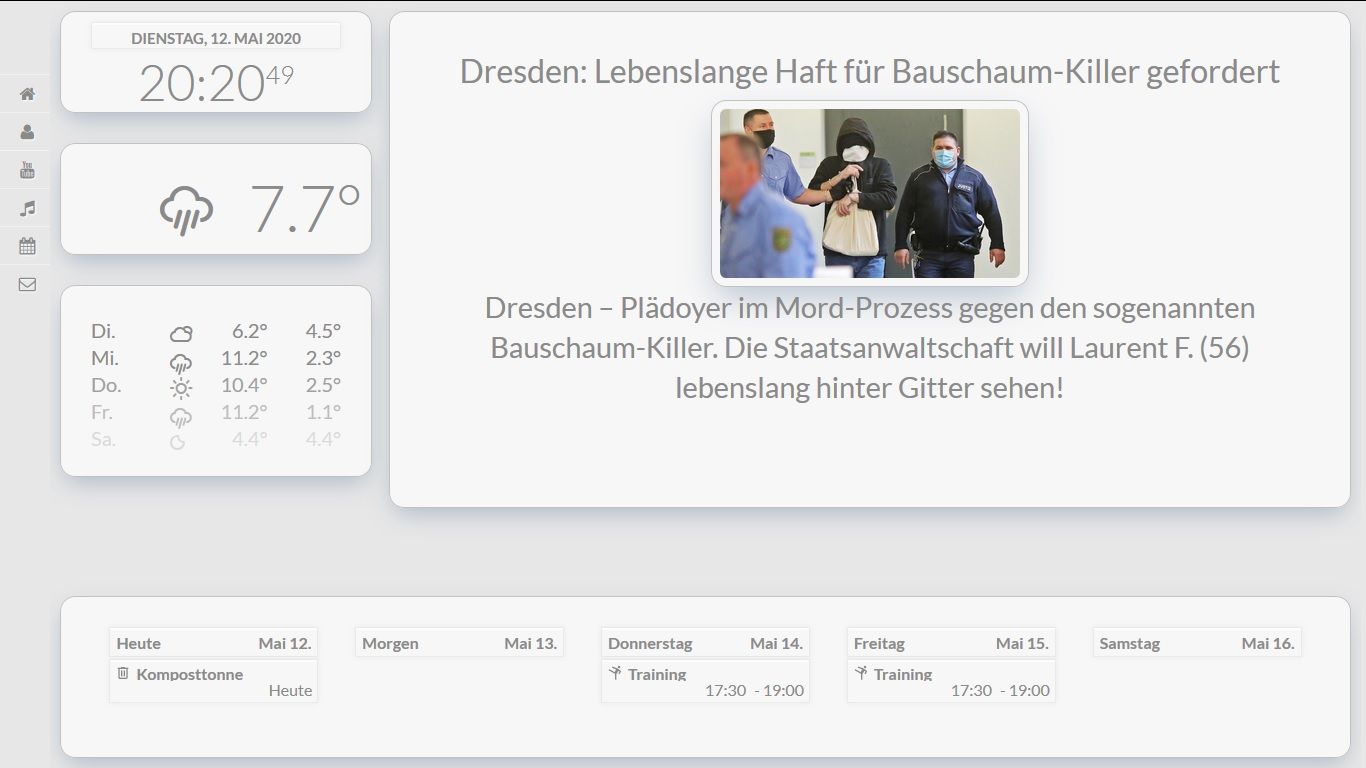Click the 'Heute' due label under Komposttonne

[290, 690]
